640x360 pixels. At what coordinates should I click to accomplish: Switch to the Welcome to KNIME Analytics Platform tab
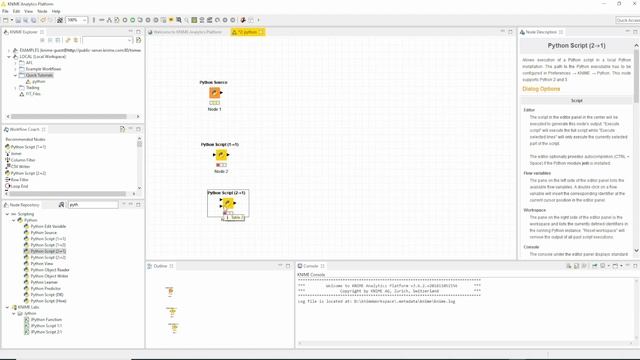pos(185,32)
